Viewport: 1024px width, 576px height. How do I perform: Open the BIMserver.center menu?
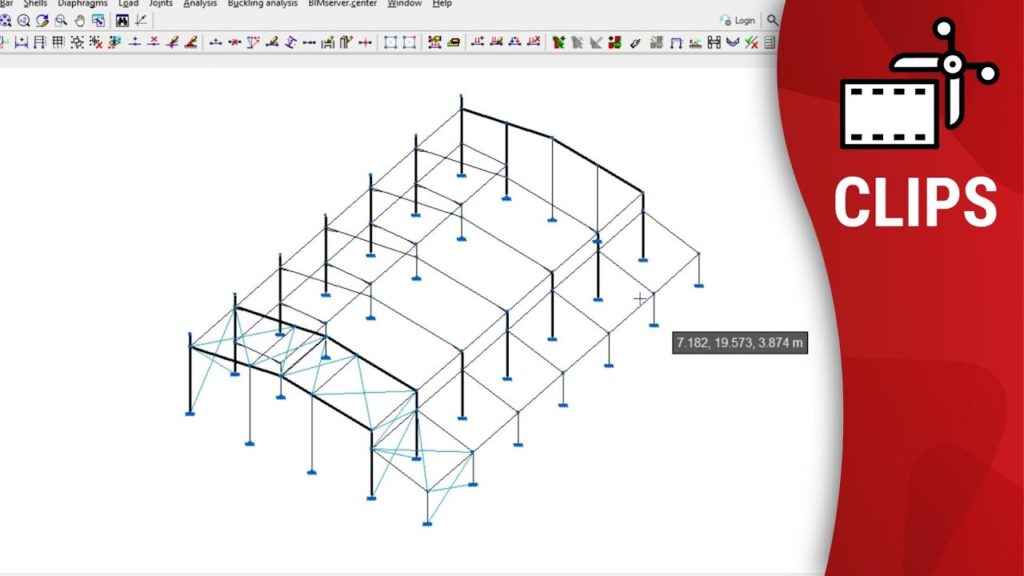(342, 4)
